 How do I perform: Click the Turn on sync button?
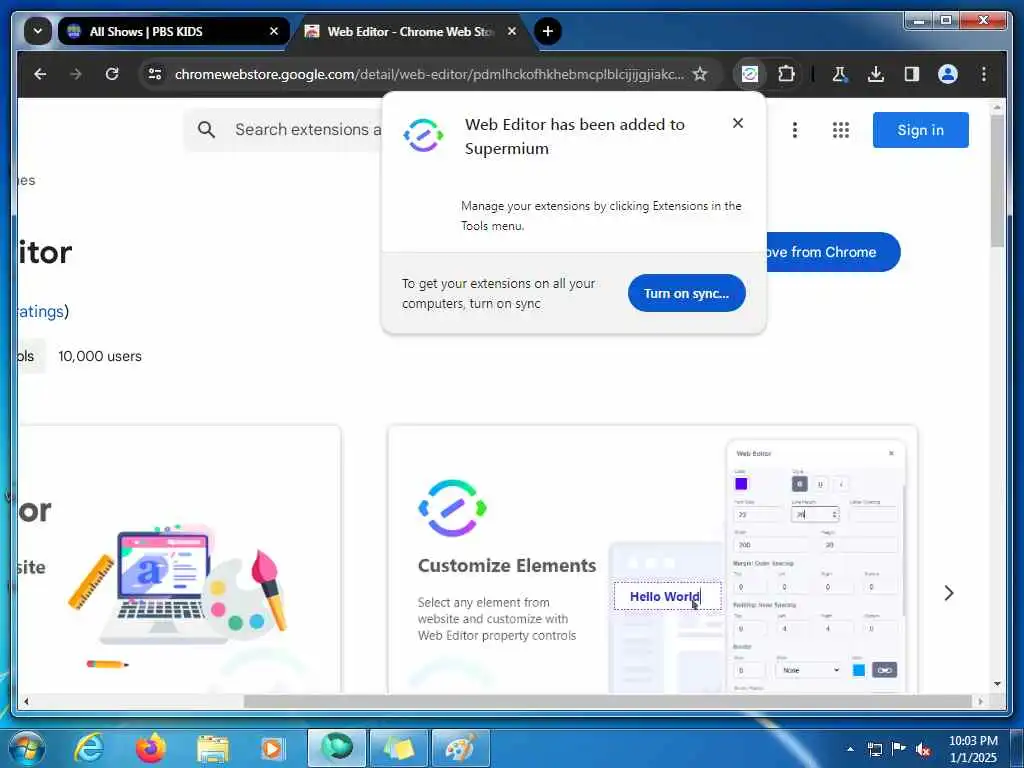(x=686, y=293)
